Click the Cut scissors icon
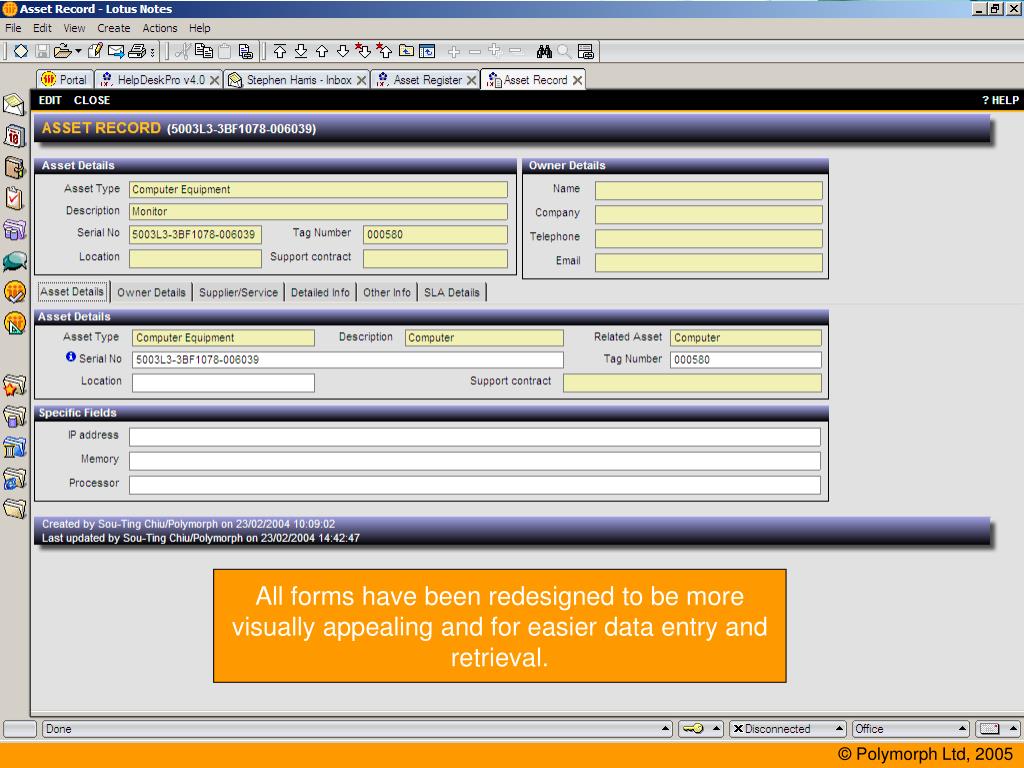This screenshot has height=768, width=1024. tap(184, 51)
